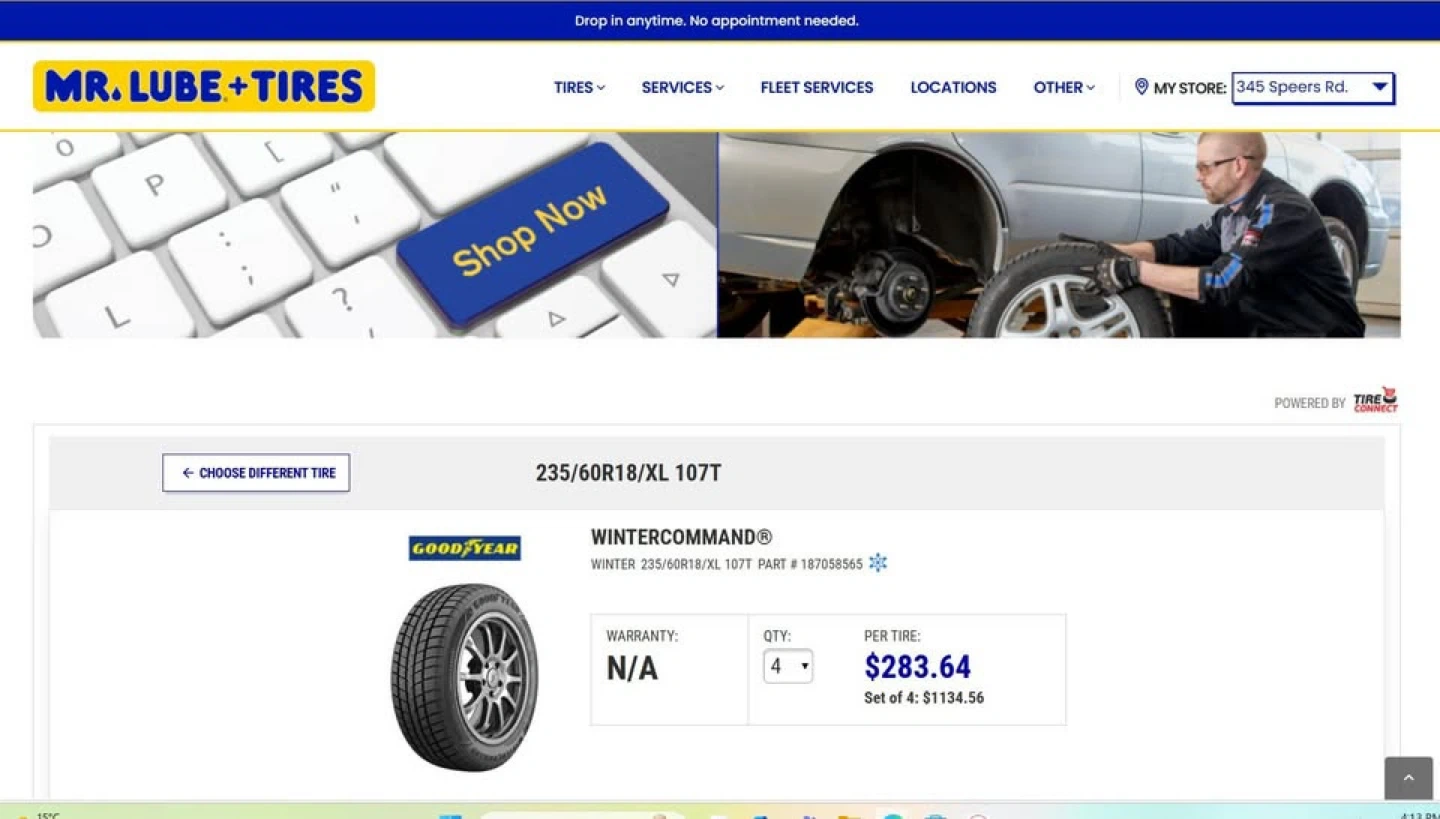This screenshot has width=1440, height=819.
Task: Click the TireConnect powered-by logo
Action: [x=1375, y=400]
